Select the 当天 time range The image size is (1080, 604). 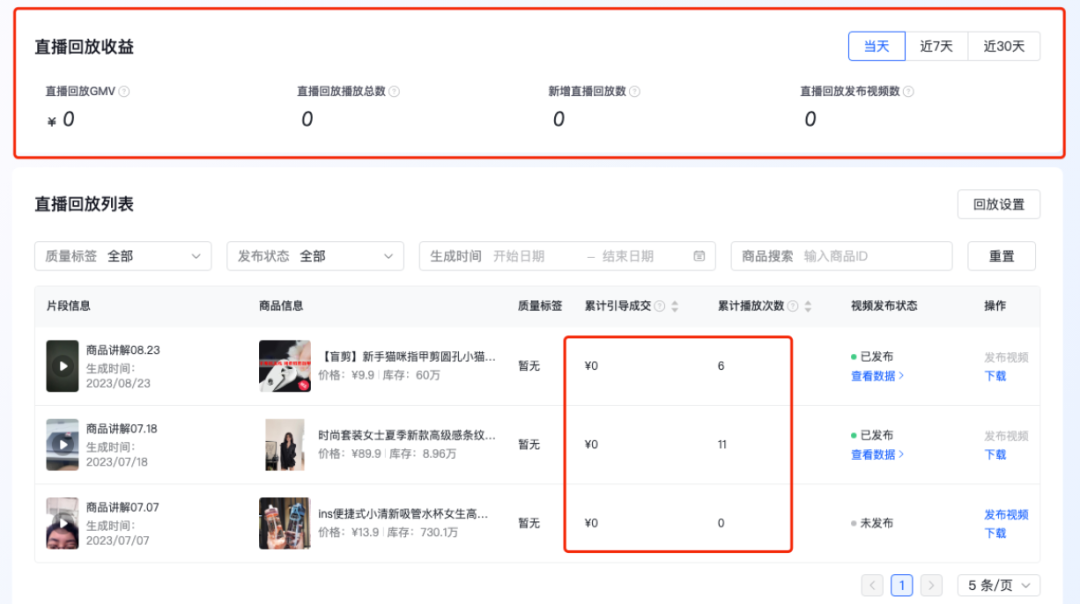pyautogui.click(x=876, y=46)
